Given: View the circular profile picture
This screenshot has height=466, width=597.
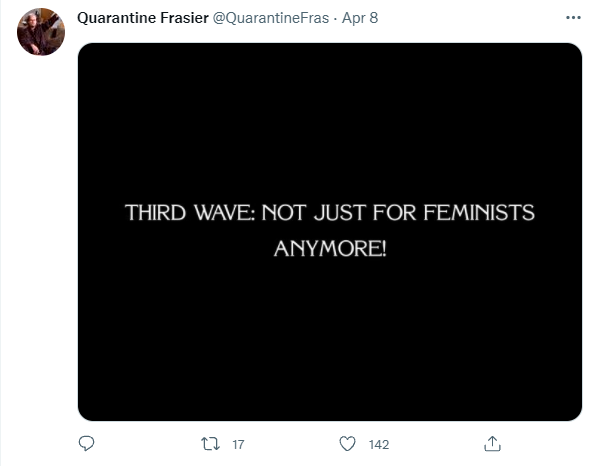Looking at the screenshot, I should tap(41, 32).
